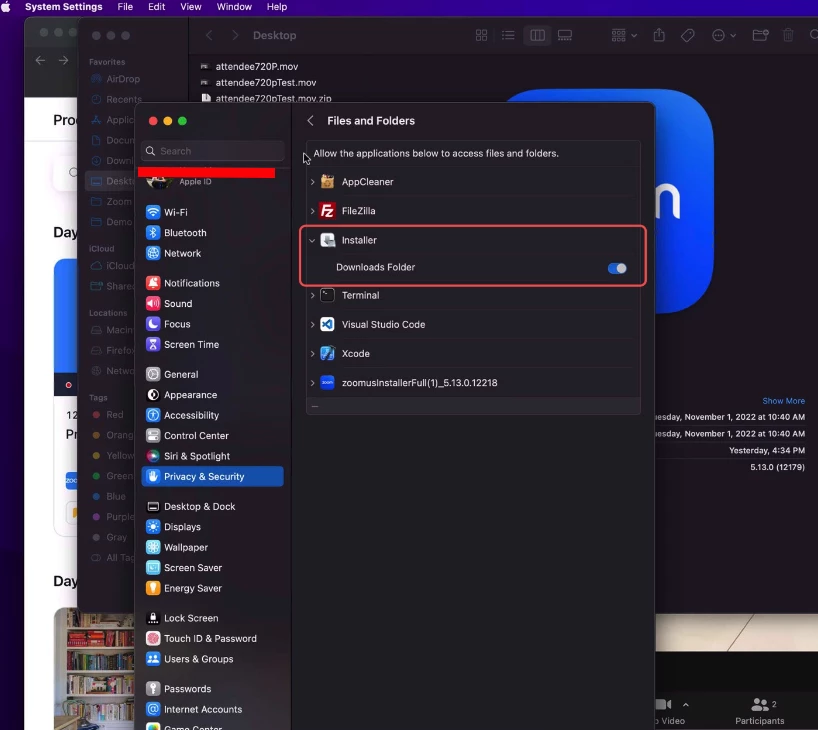Select attendee720pTest.mov in Finder

(x=266, y=82)
